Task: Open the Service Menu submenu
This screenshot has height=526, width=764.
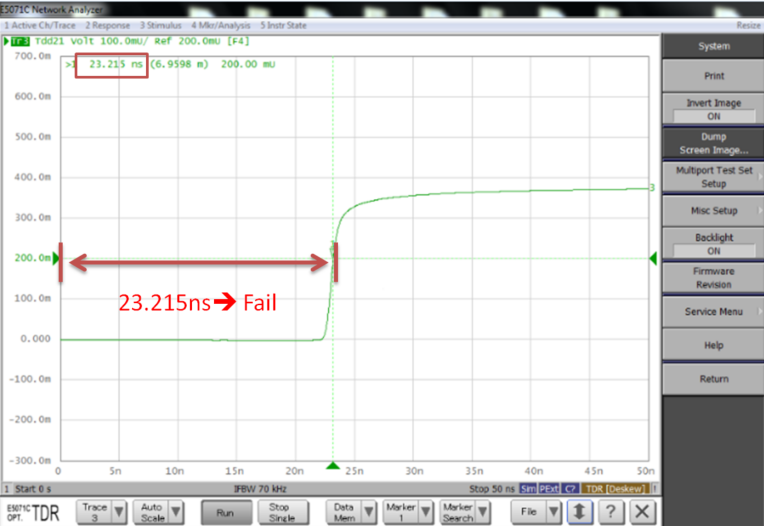Action: tap(714, 311)
